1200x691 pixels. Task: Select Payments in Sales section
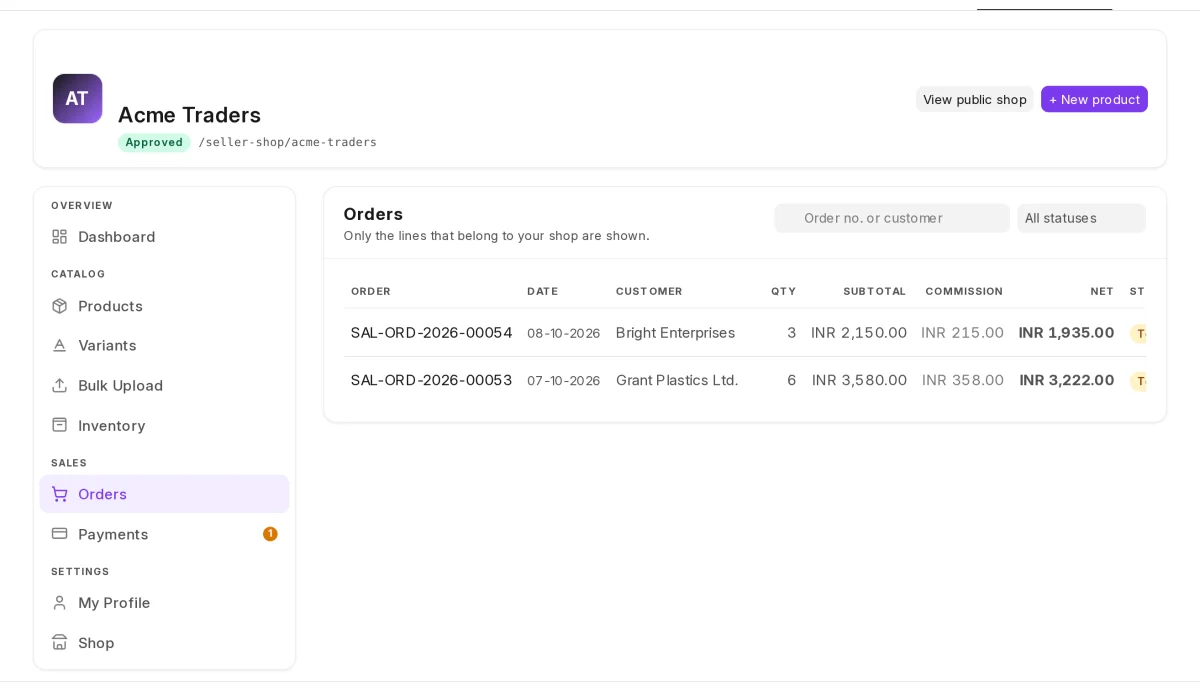164,534
